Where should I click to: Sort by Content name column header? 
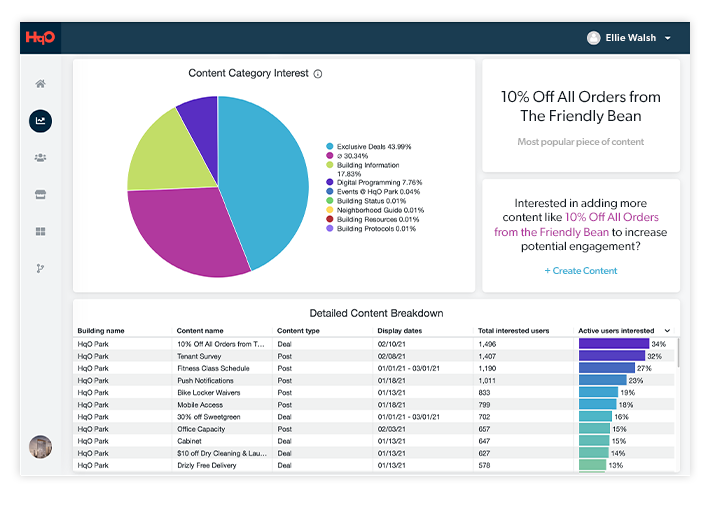point(200,331)
